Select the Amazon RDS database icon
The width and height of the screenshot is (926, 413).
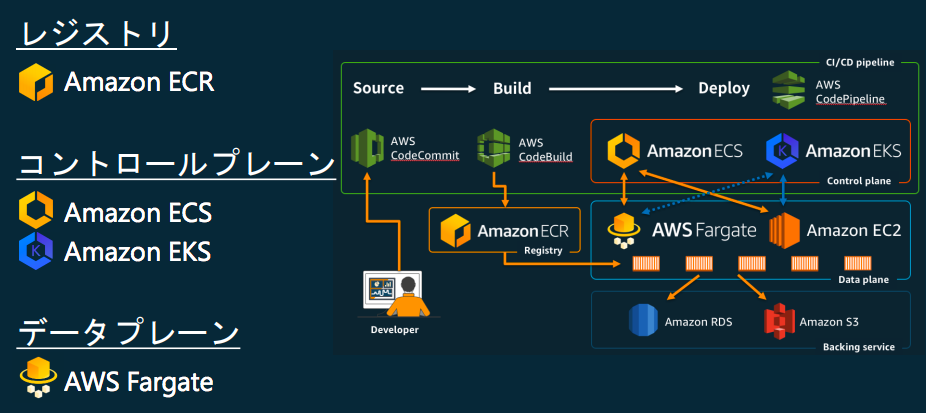(643, 320)
